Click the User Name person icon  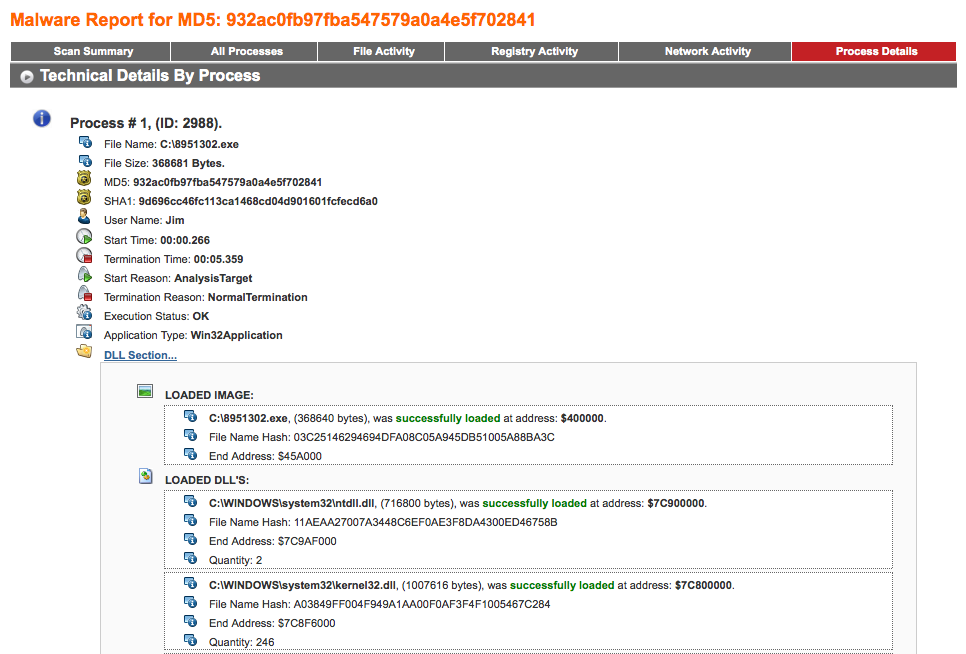click(85, 219)
